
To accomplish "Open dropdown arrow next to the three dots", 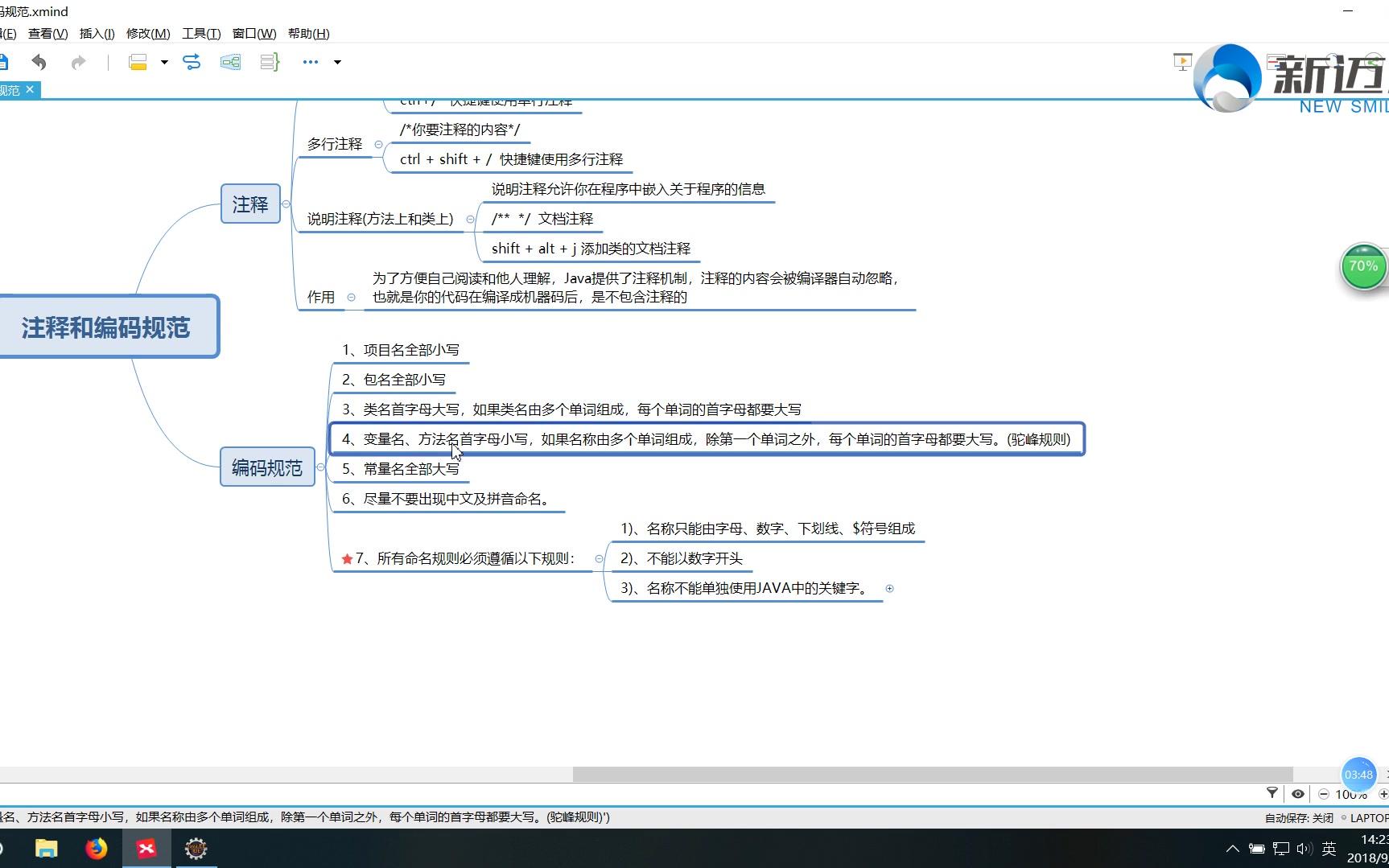I will tap(337, 62).
